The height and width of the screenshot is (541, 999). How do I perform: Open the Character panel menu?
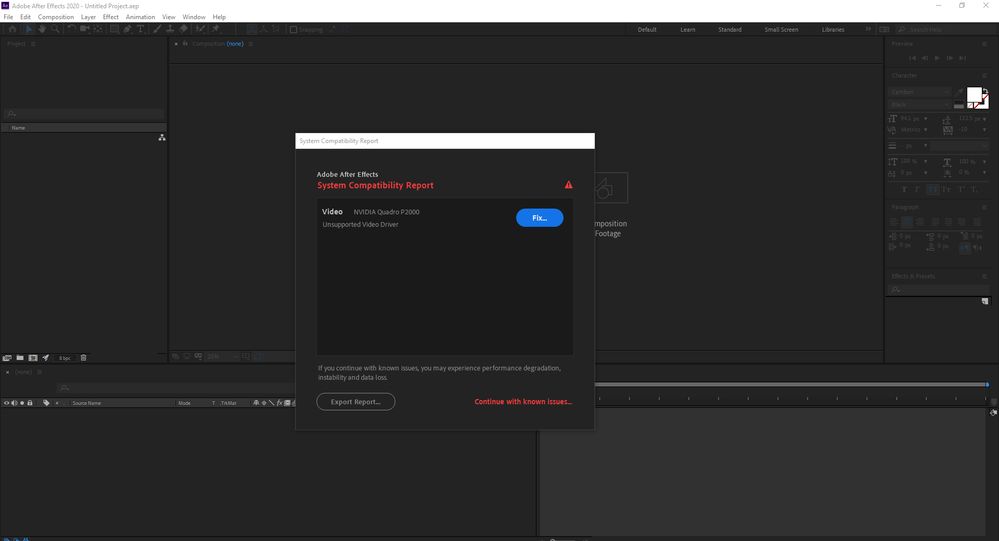click(x=984, y=75)
